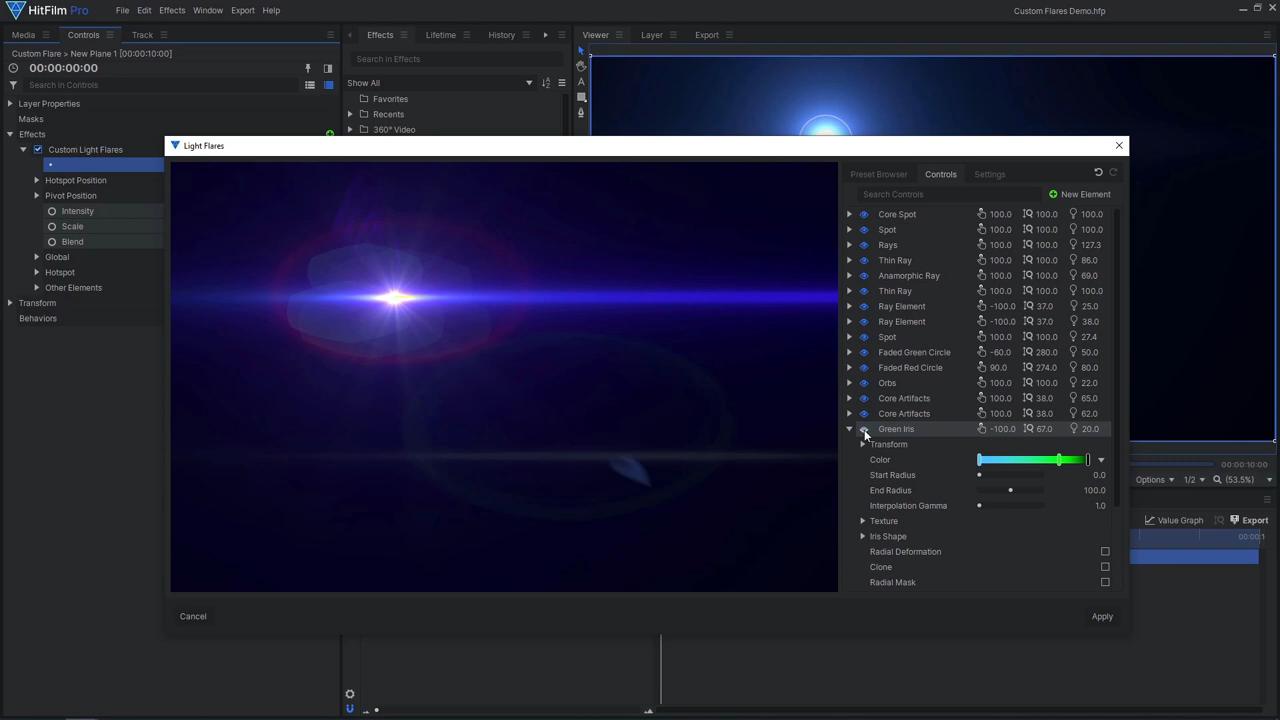Click the Interpolation Gamma slider handle
The height and width of the screenshot is (720, 1280).
click(979, 506)
